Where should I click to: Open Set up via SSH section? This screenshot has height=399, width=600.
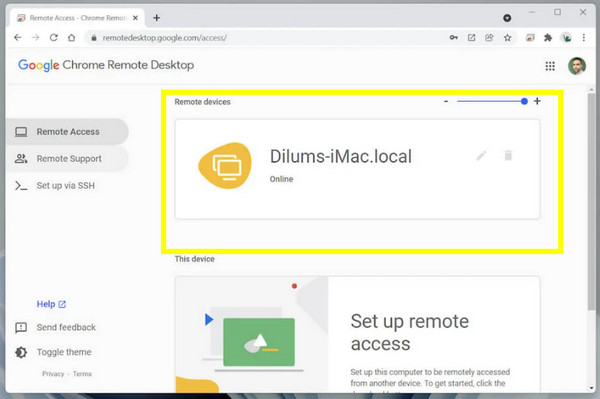[x=54, y=186]
